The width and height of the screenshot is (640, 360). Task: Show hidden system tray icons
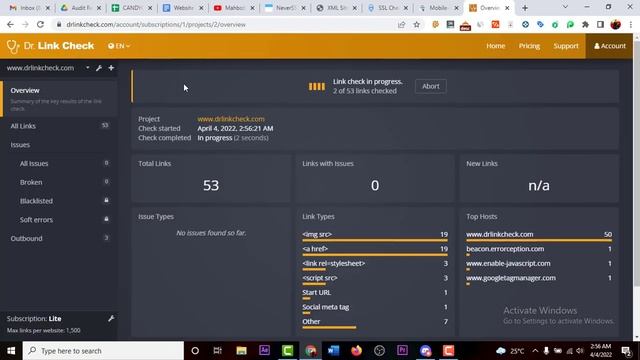(535, 351)
